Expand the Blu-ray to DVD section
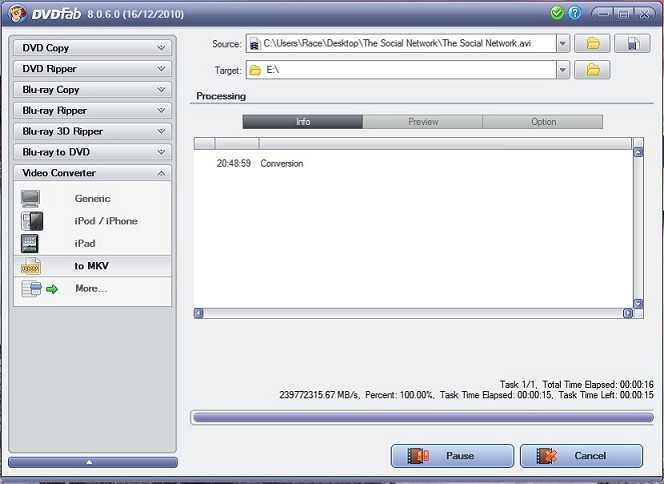 tap(92, 152)
